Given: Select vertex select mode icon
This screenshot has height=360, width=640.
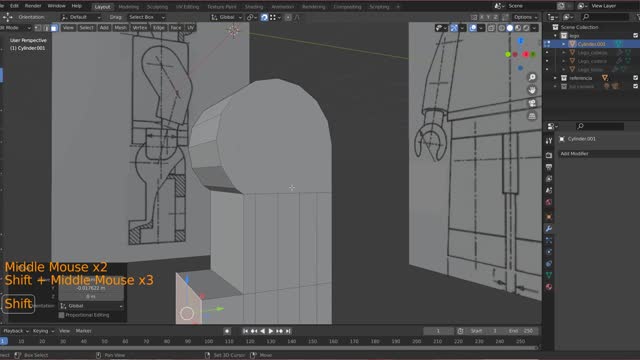Looking at the screenshot, I should (x=38, y=28).
